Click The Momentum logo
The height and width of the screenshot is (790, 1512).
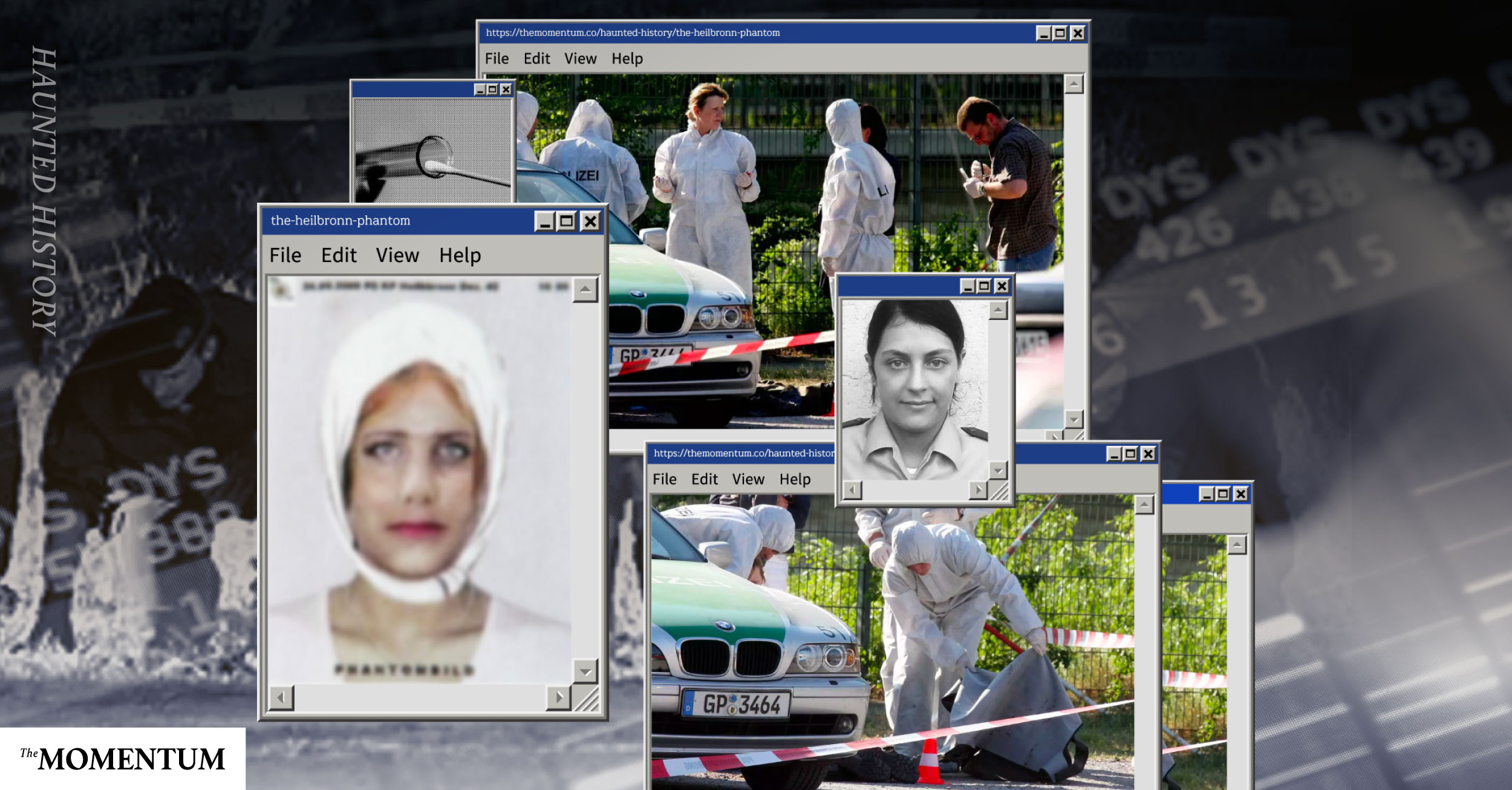pyautogui.click(x=123, y=759)
